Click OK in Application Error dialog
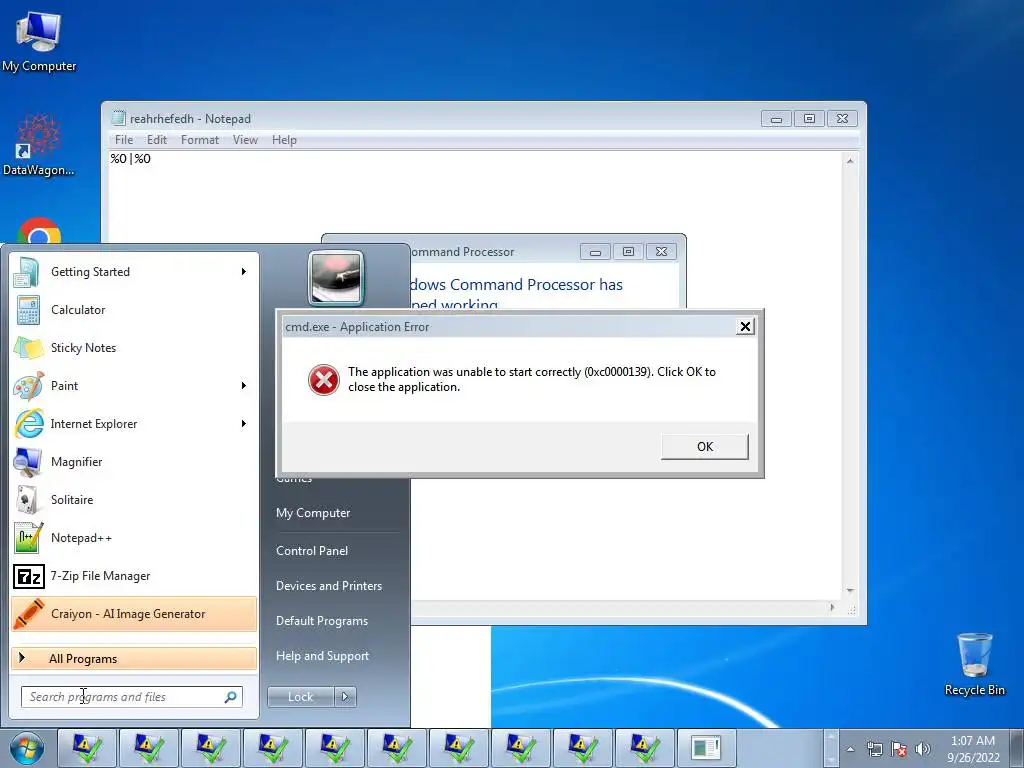The height and width of the screenshot is (768, 1024). click(x=705, y=447)
